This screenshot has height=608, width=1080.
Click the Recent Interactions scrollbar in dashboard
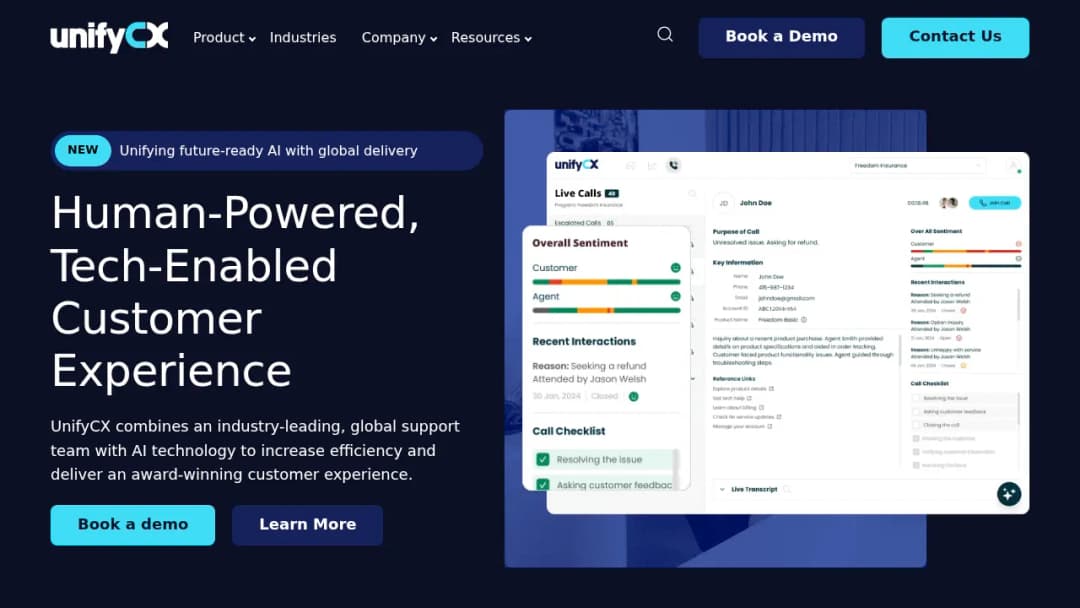1019,304
